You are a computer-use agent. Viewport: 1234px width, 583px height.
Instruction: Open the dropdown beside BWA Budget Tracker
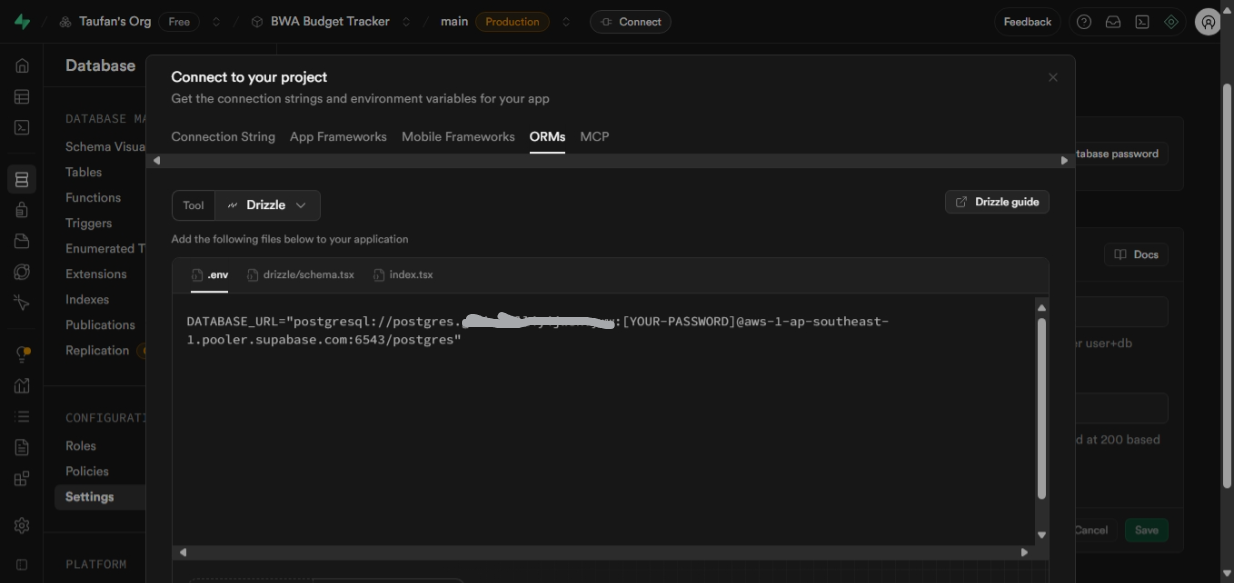(406, 21)
